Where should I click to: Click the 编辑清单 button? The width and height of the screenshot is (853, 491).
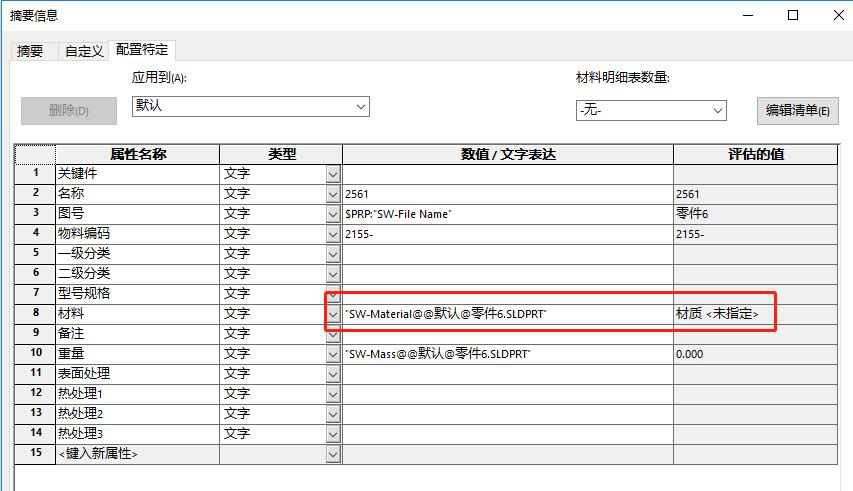(x=797, y=110)
